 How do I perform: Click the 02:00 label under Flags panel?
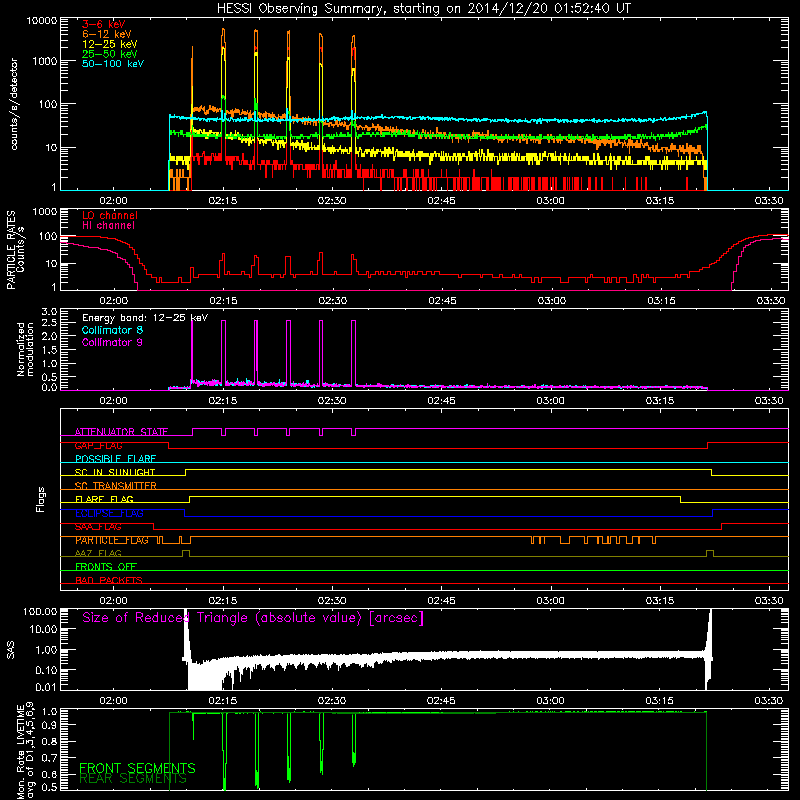click(113, 601)
